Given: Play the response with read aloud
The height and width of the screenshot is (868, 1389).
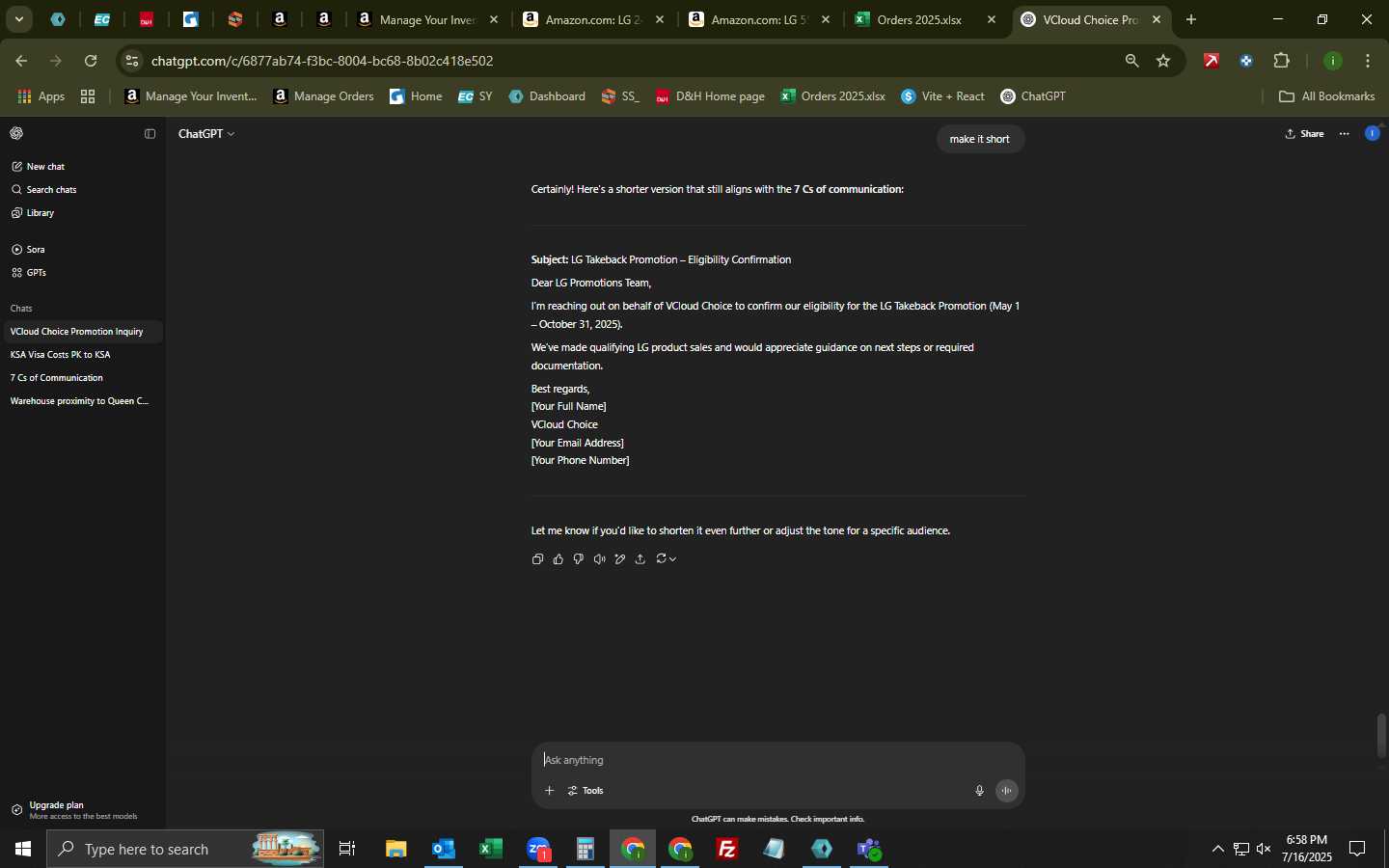Looking at the screenshot, I should pyautogui.click(x=599, y=559).
